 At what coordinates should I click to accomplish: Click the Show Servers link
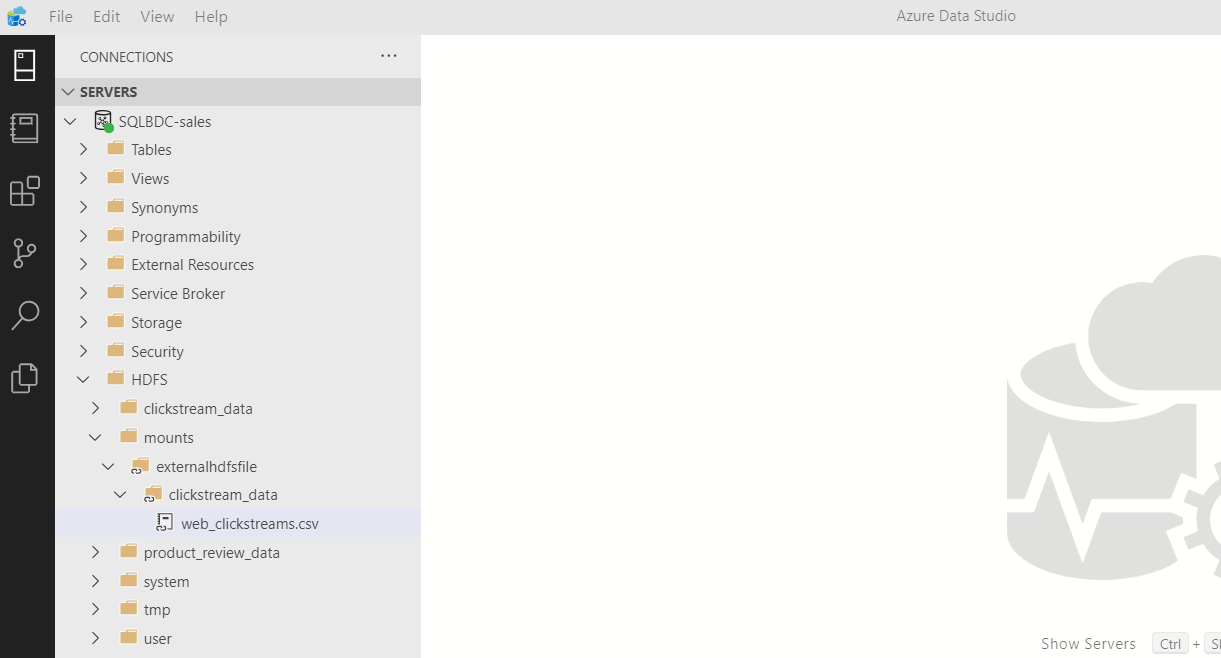pos(1088,643)
